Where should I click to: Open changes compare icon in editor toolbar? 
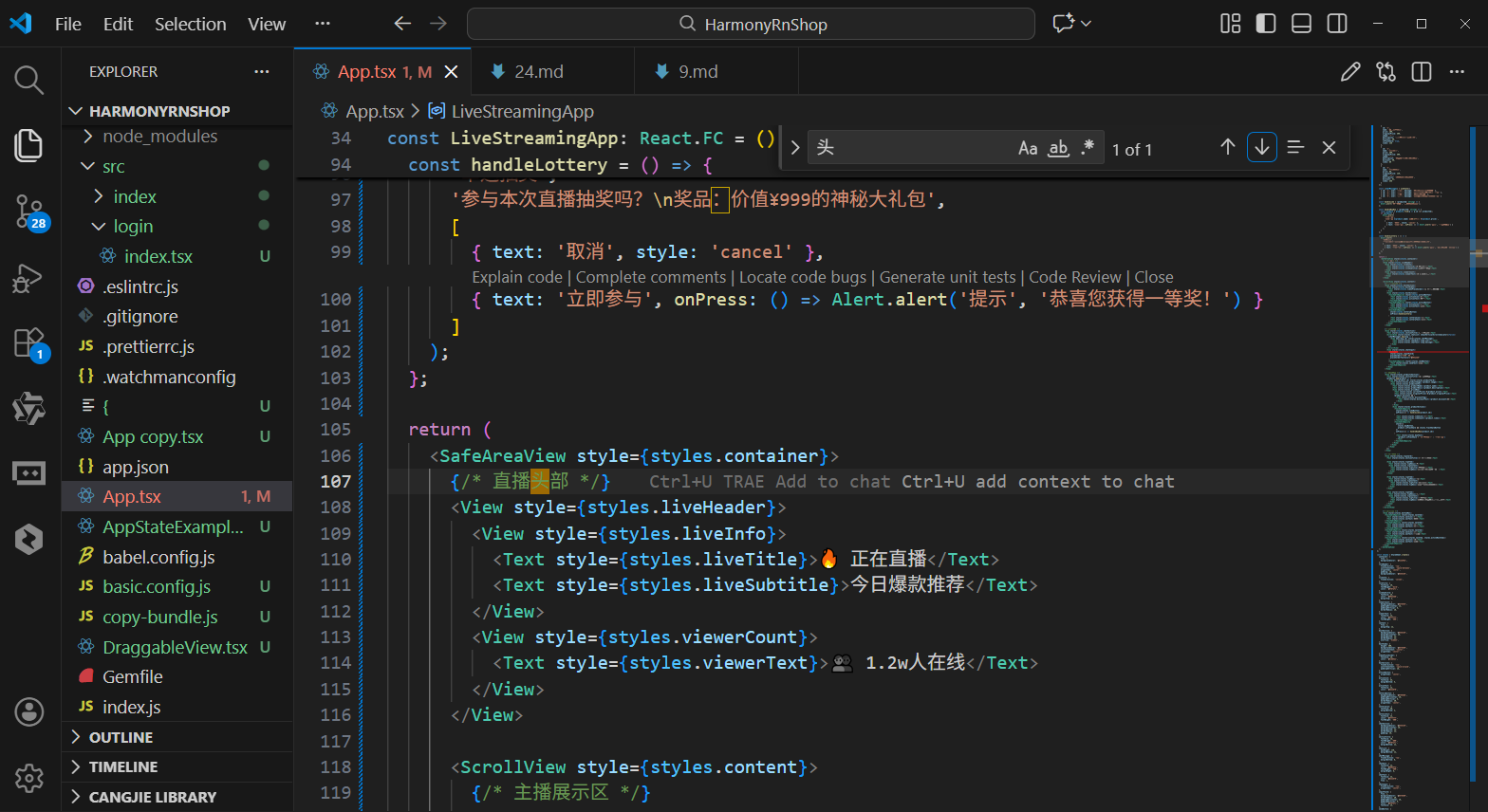click(x=1386, y=72)
